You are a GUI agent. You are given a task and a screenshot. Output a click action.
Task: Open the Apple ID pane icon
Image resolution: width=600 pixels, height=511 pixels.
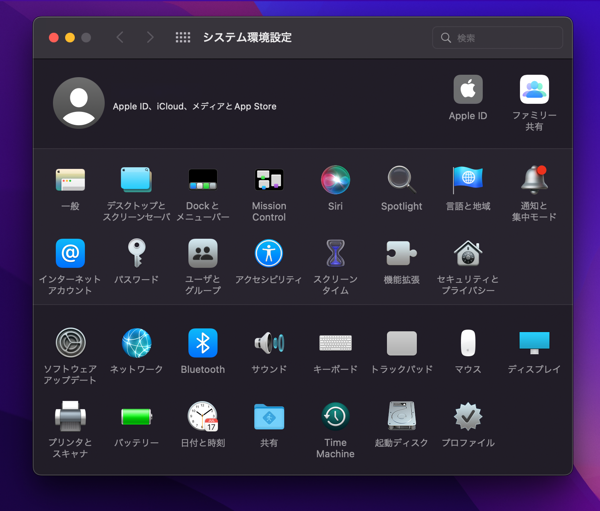468,89
